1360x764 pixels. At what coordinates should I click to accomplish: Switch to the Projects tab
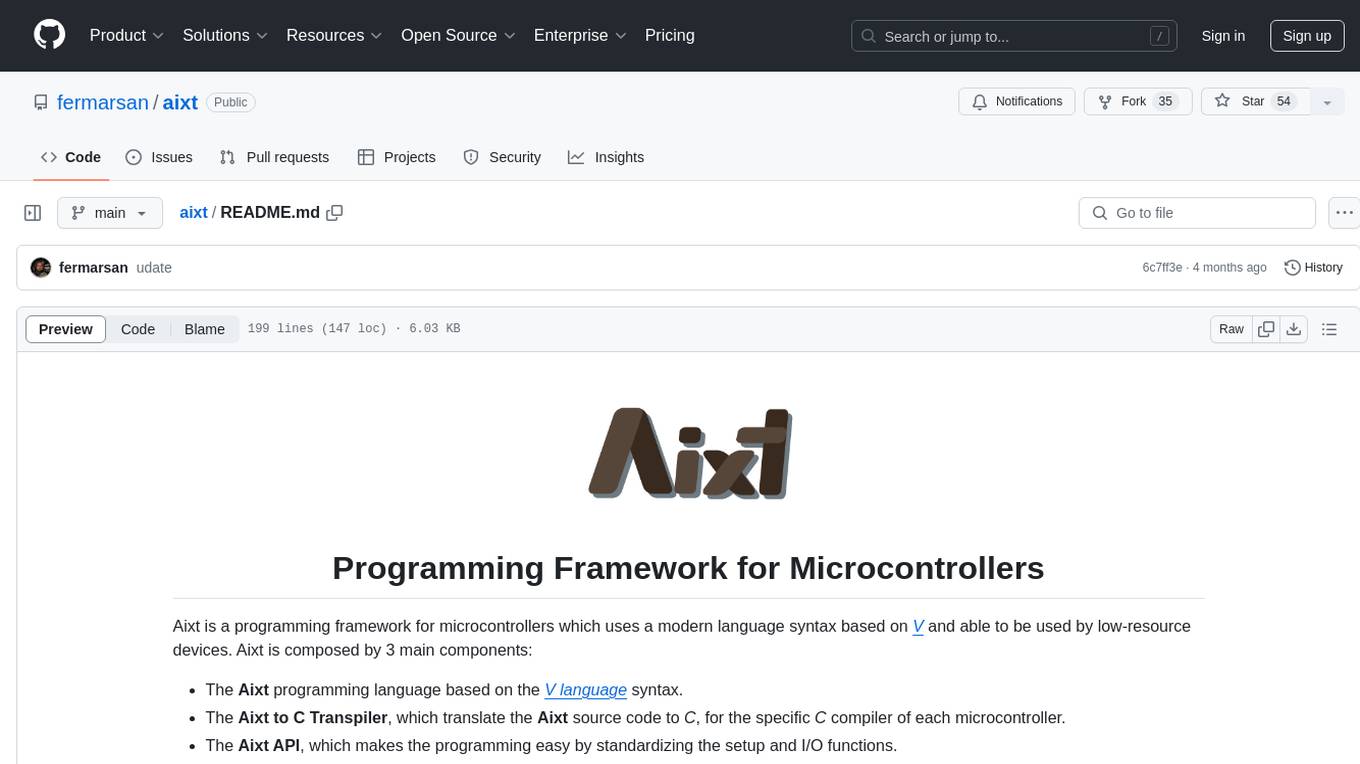(397, 157)
